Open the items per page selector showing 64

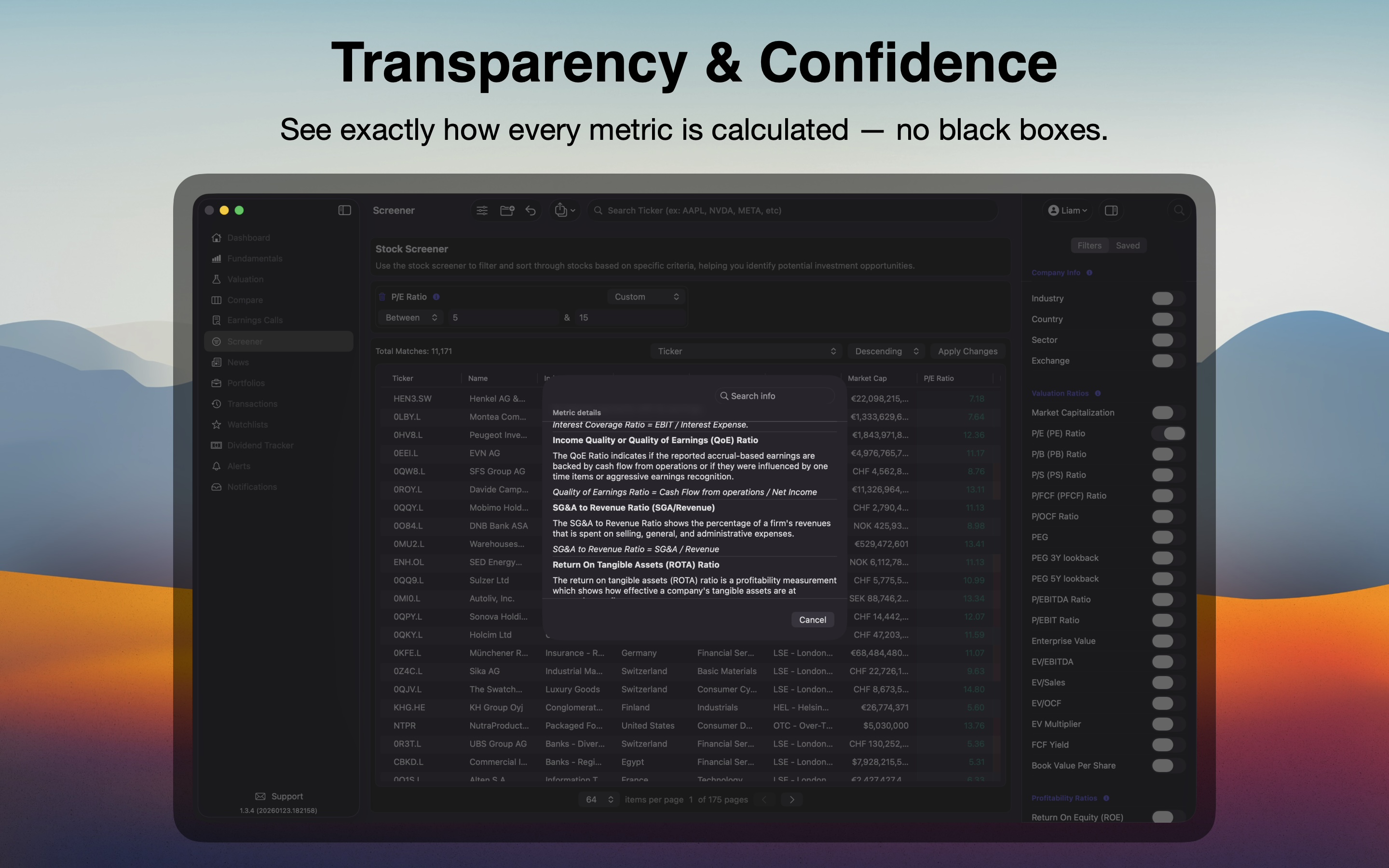coord(598,799)
